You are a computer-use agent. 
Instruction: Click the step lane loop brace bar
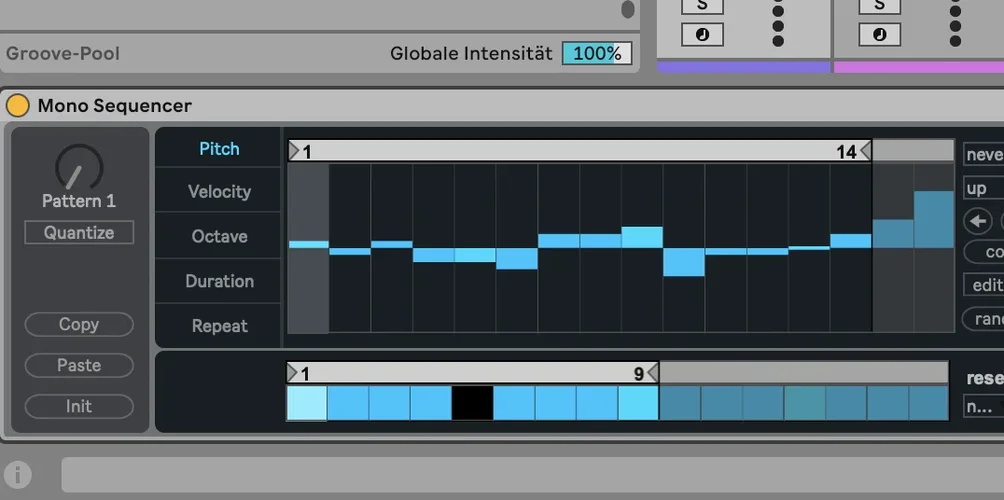(473, 373)
